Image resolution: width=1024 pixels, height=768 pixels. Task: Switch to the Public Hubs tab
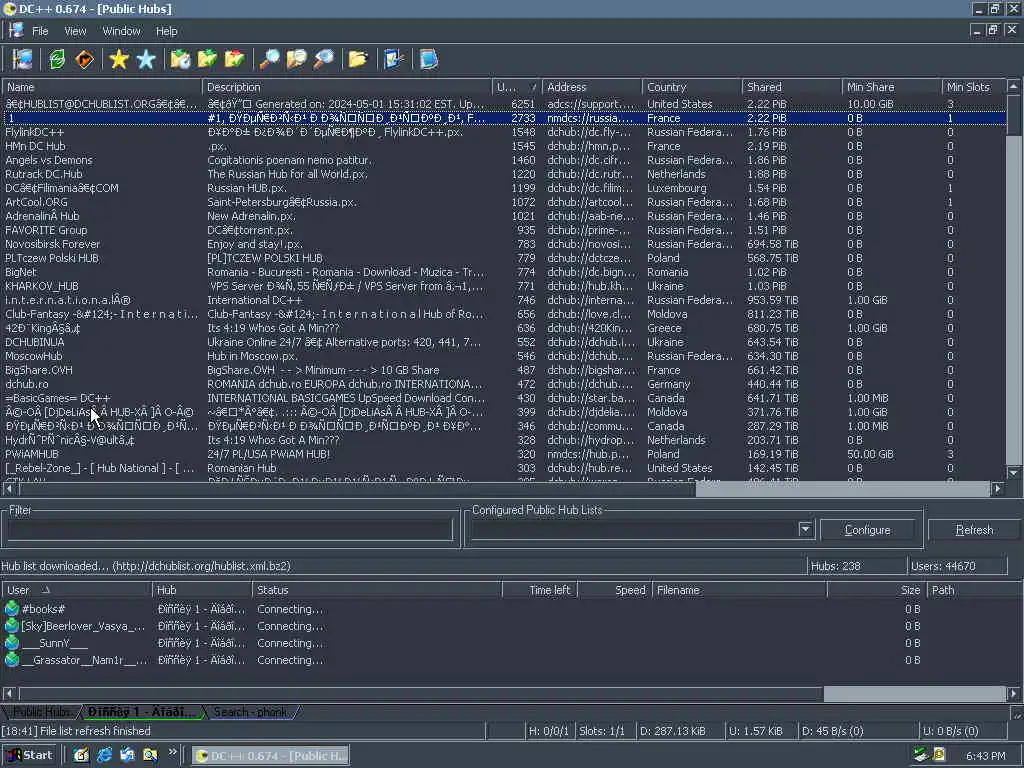click(42, 712)
